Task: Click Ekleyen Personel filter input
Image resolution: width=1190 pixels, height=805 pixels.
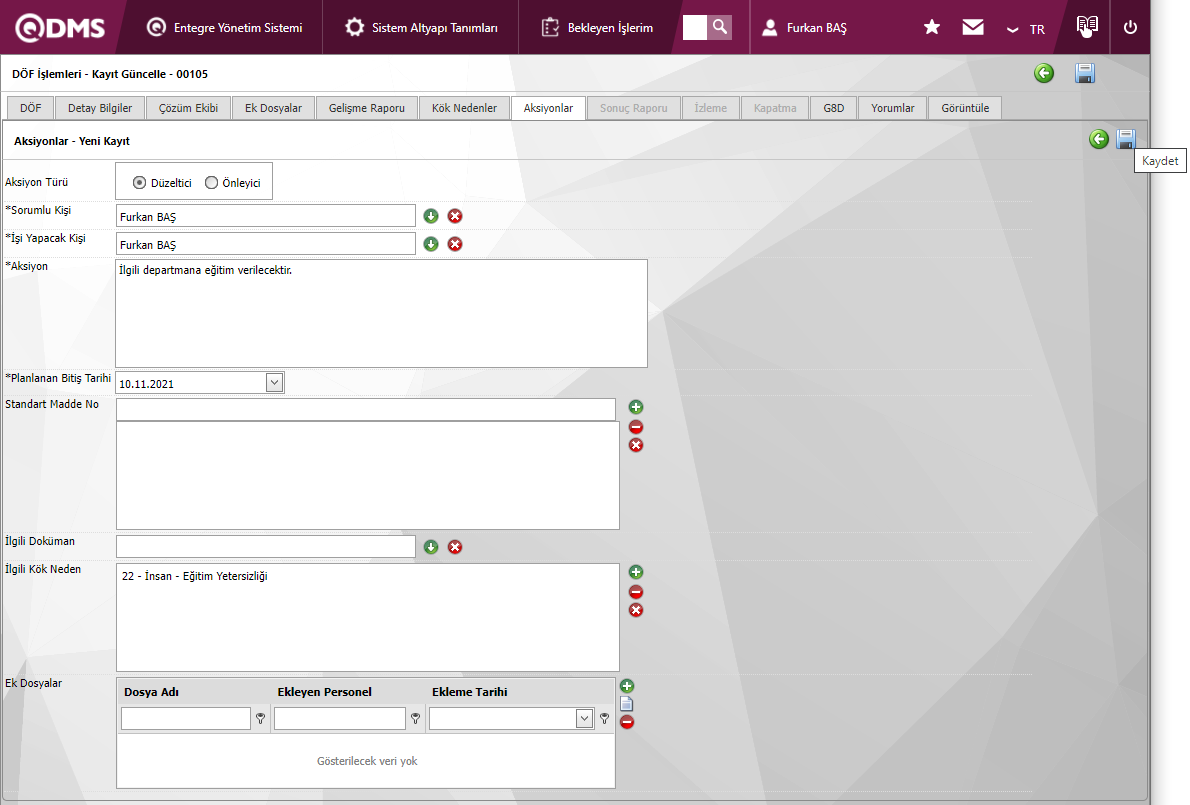Action: [340, 719]
